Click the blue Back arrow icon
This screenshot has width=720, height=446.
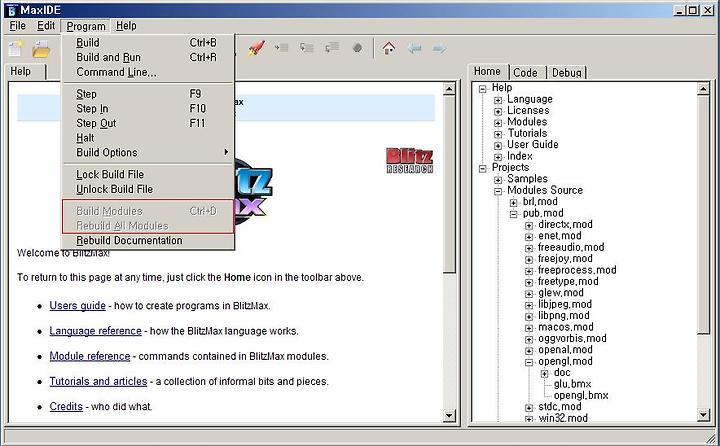point(414,48)
